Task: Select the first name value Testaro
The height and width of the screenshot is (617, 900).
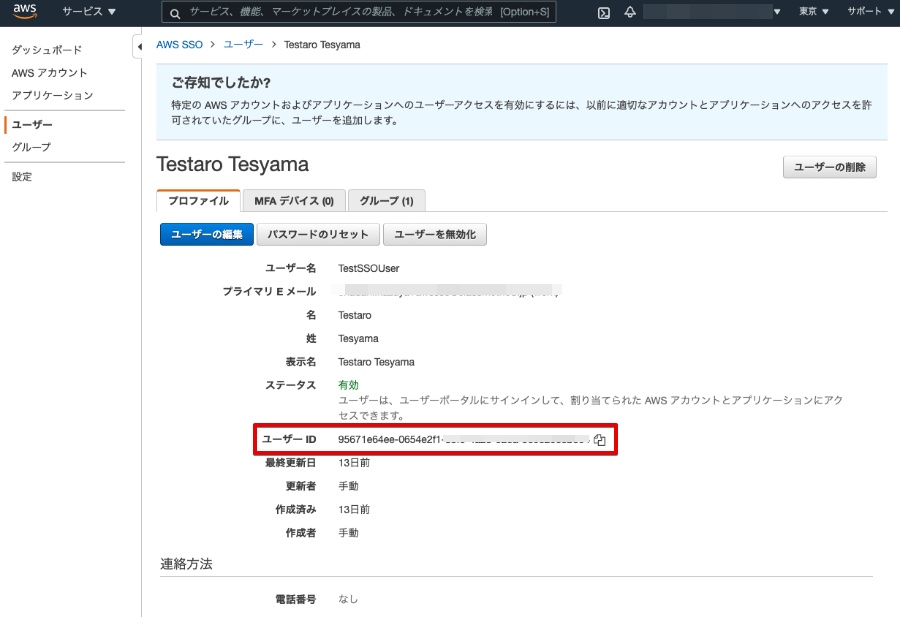Action: [355, 315]
